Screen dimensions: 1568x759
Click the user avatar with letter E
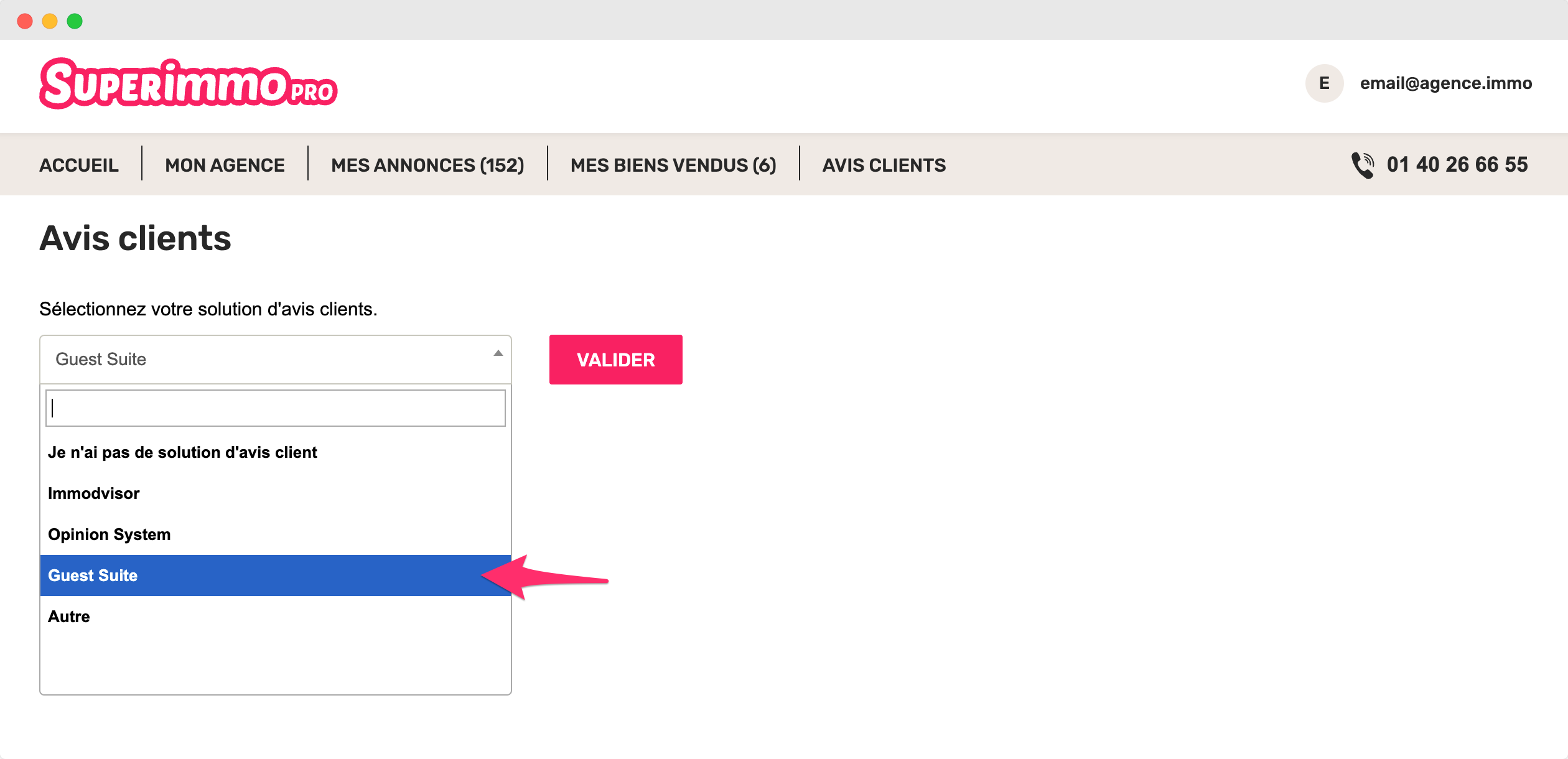(x=1324, y=83)
